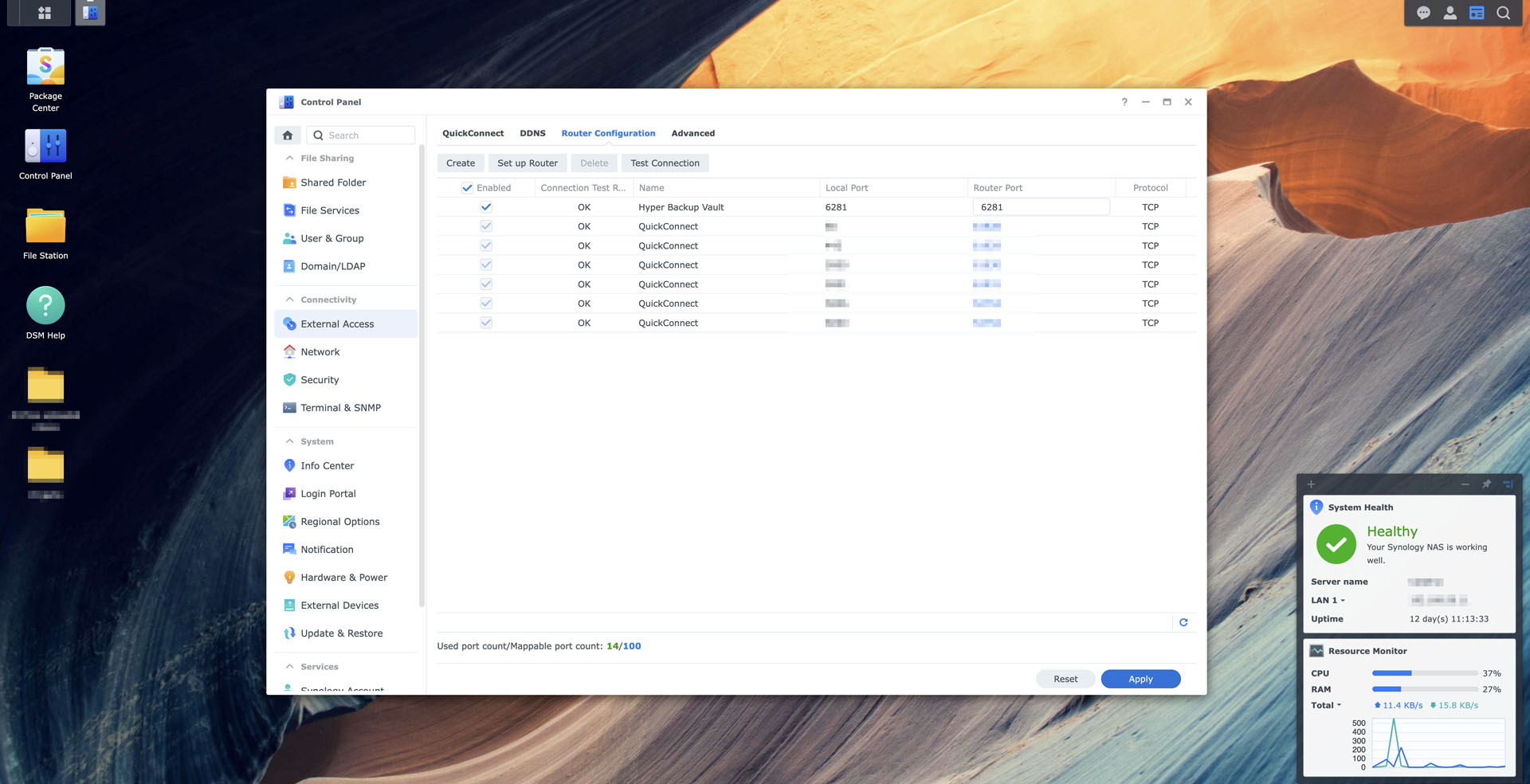The image size is (1530, 784).
Task: Open Regional Options in sidebar
Action: pyautogui.click(x=346, y=522)
